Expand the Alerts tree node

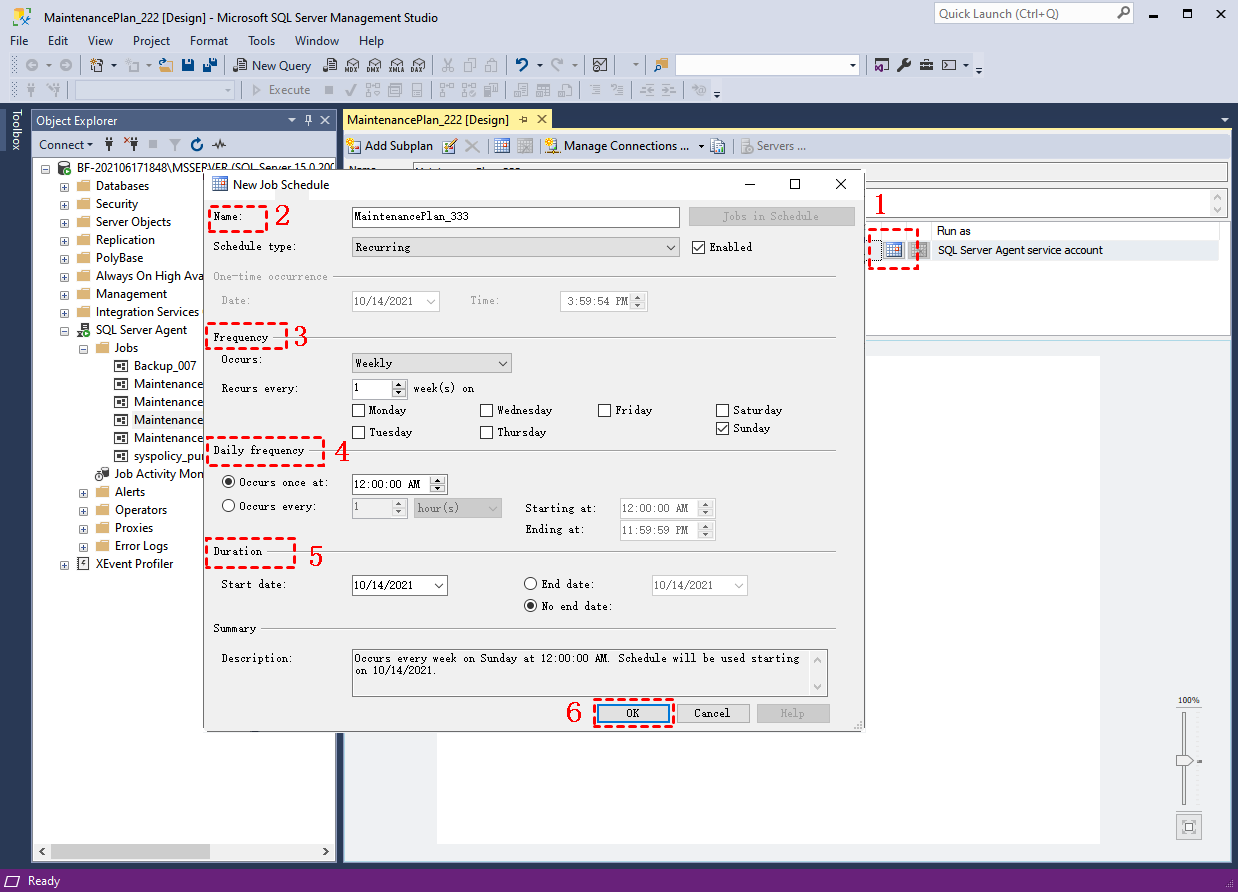tap(84, 492)
